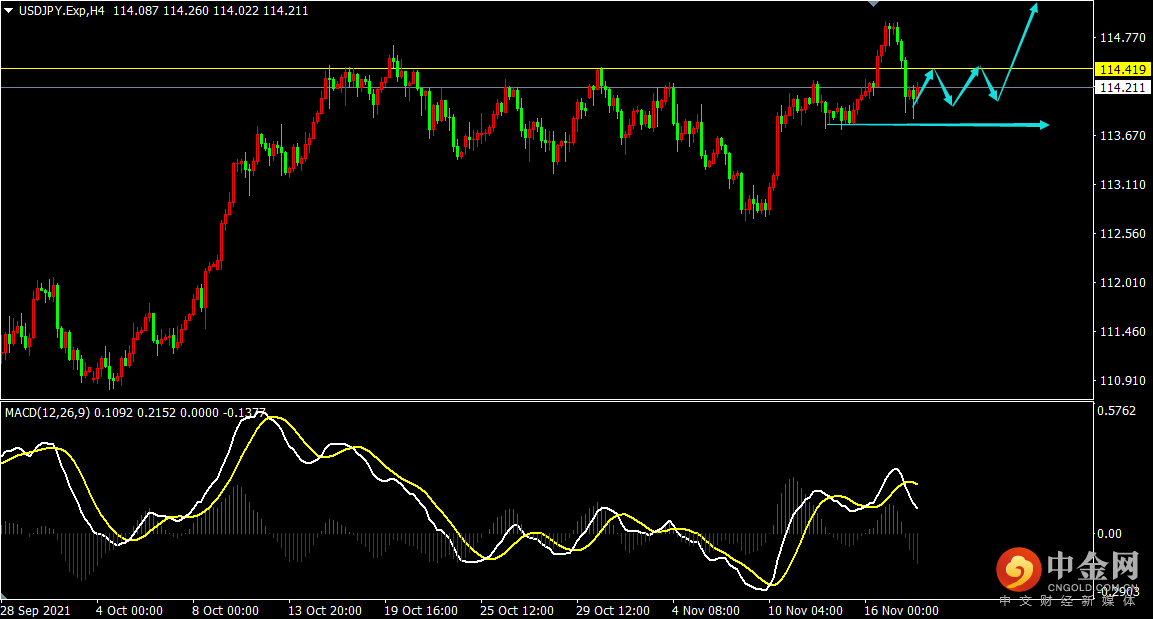Click the 10 Nov 04:00 time label
The image size is (1153, 619).
coord(805,611)
